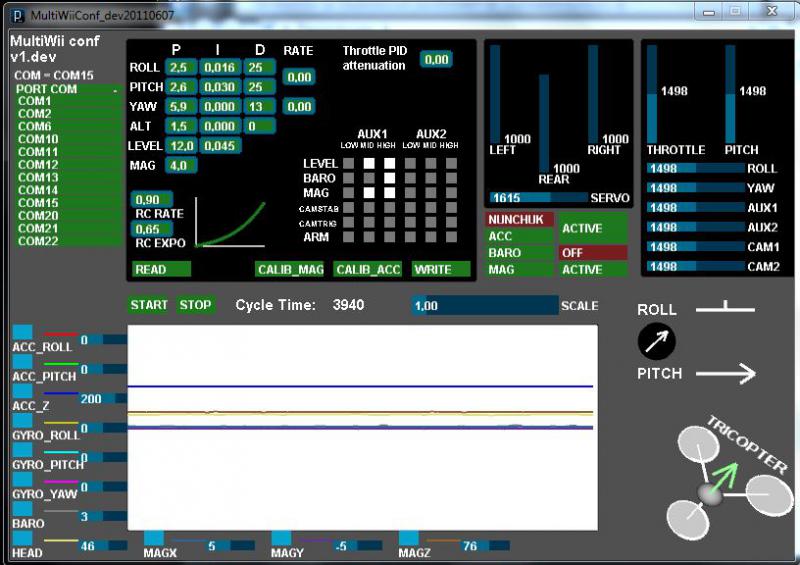Click the yaw RATE value field

299,106
